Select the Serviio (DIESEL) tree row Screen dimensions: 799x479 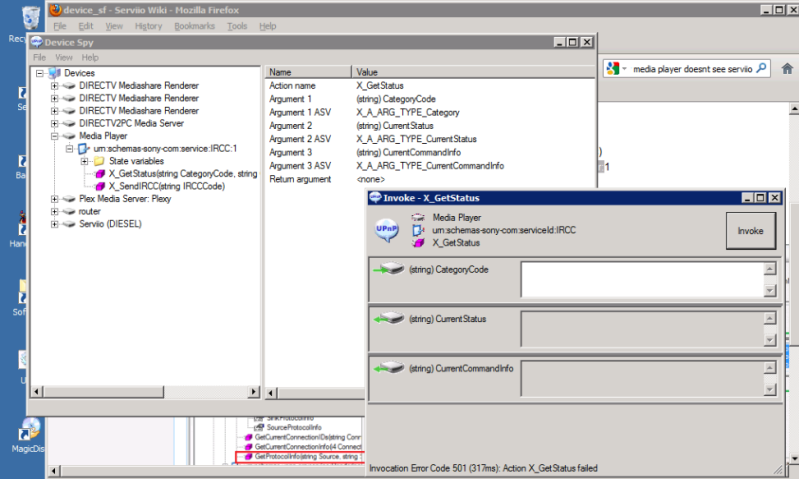pyautogui.click(x=110, y=224)
